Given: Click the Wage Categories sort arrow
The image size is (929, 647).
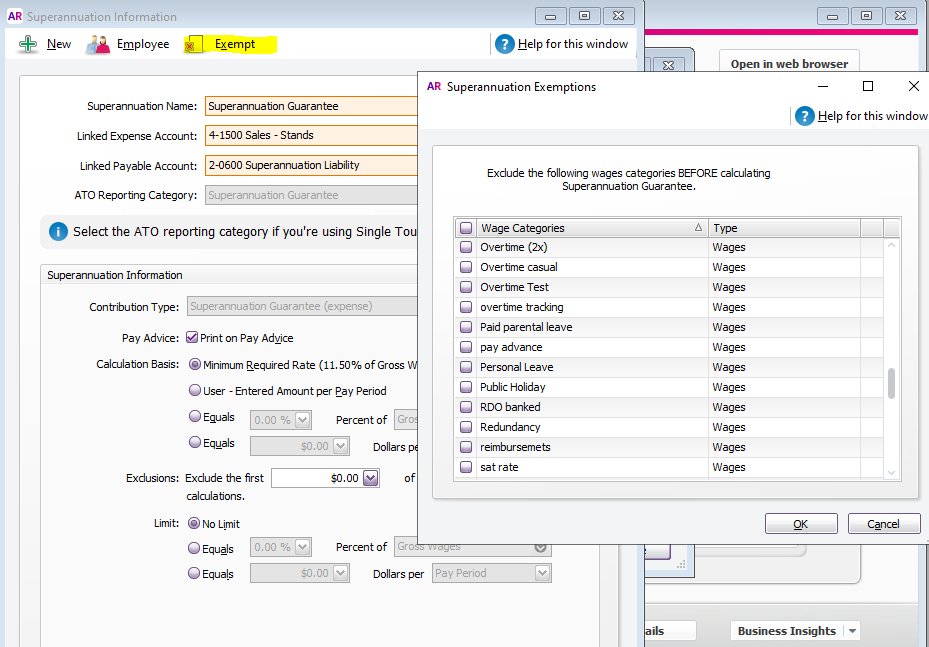Looking at the screenshot, I should pos(698,228).
